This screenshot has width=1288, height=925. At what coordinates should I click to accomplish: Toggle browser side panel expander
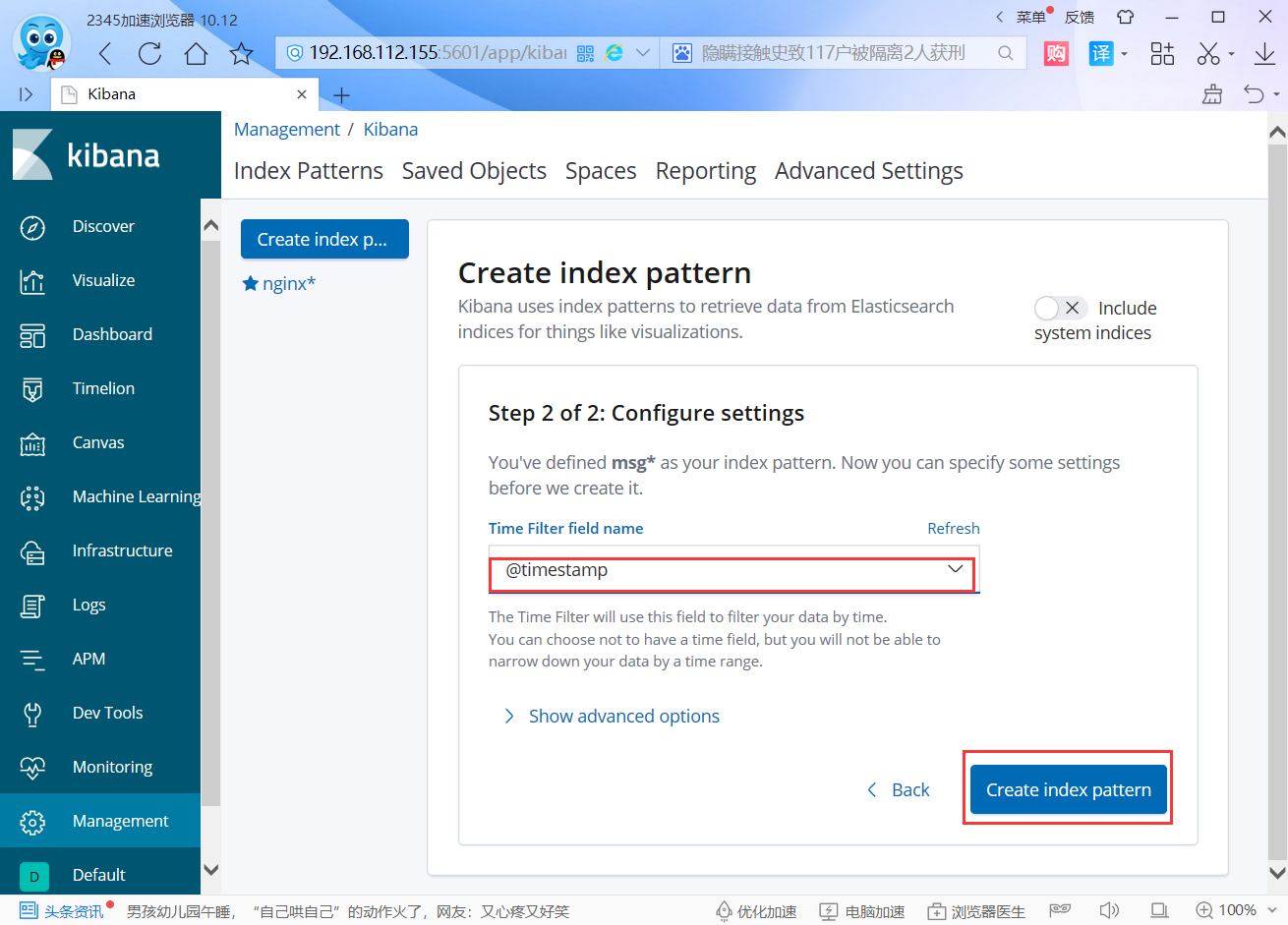[27, 94]
